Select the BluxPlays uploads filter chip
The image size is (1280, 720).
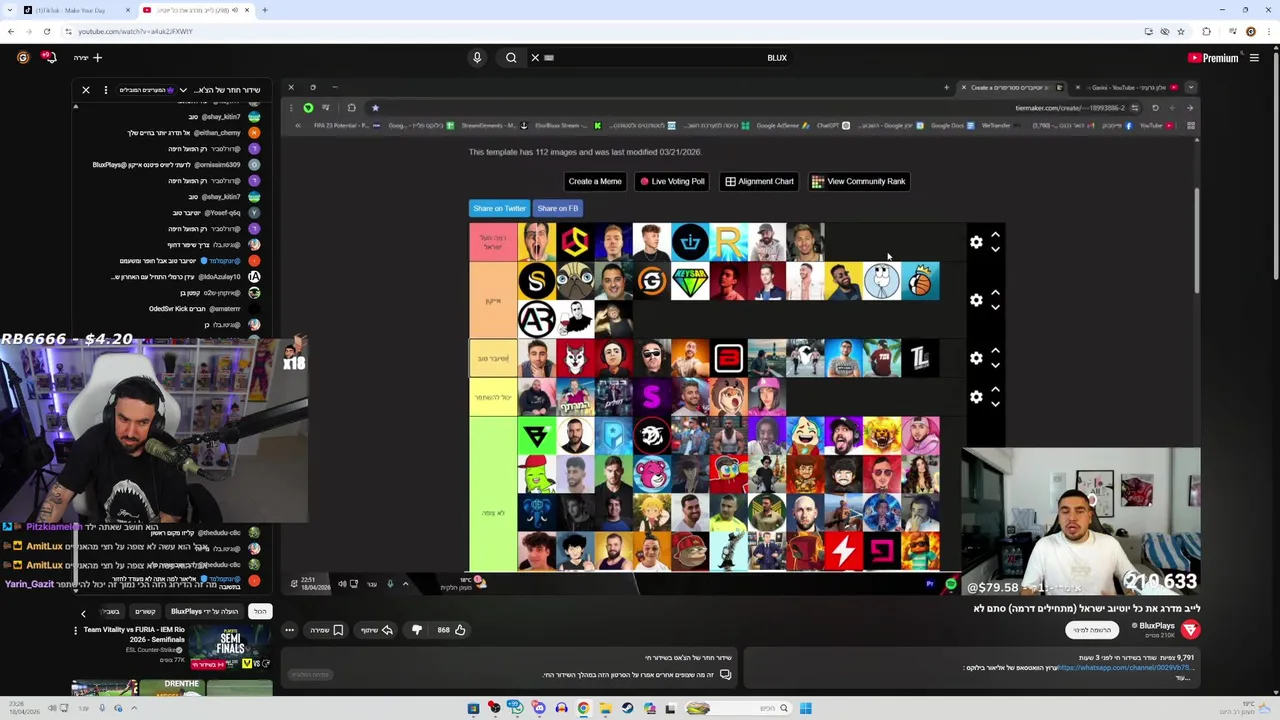tap(204, 611)
